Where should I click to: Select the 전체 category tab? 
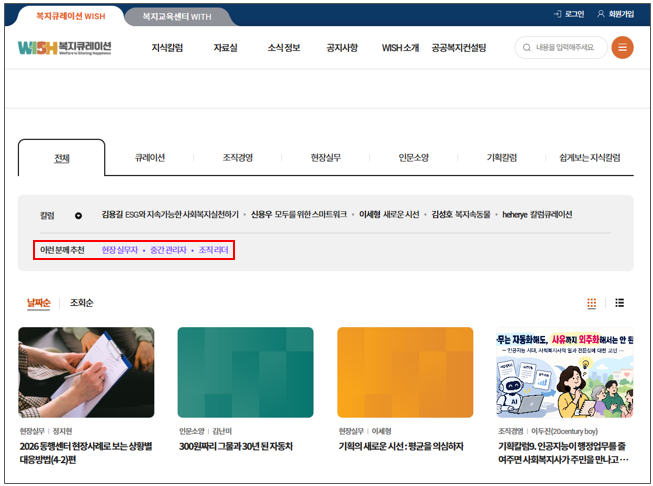[x=62, y=158]
